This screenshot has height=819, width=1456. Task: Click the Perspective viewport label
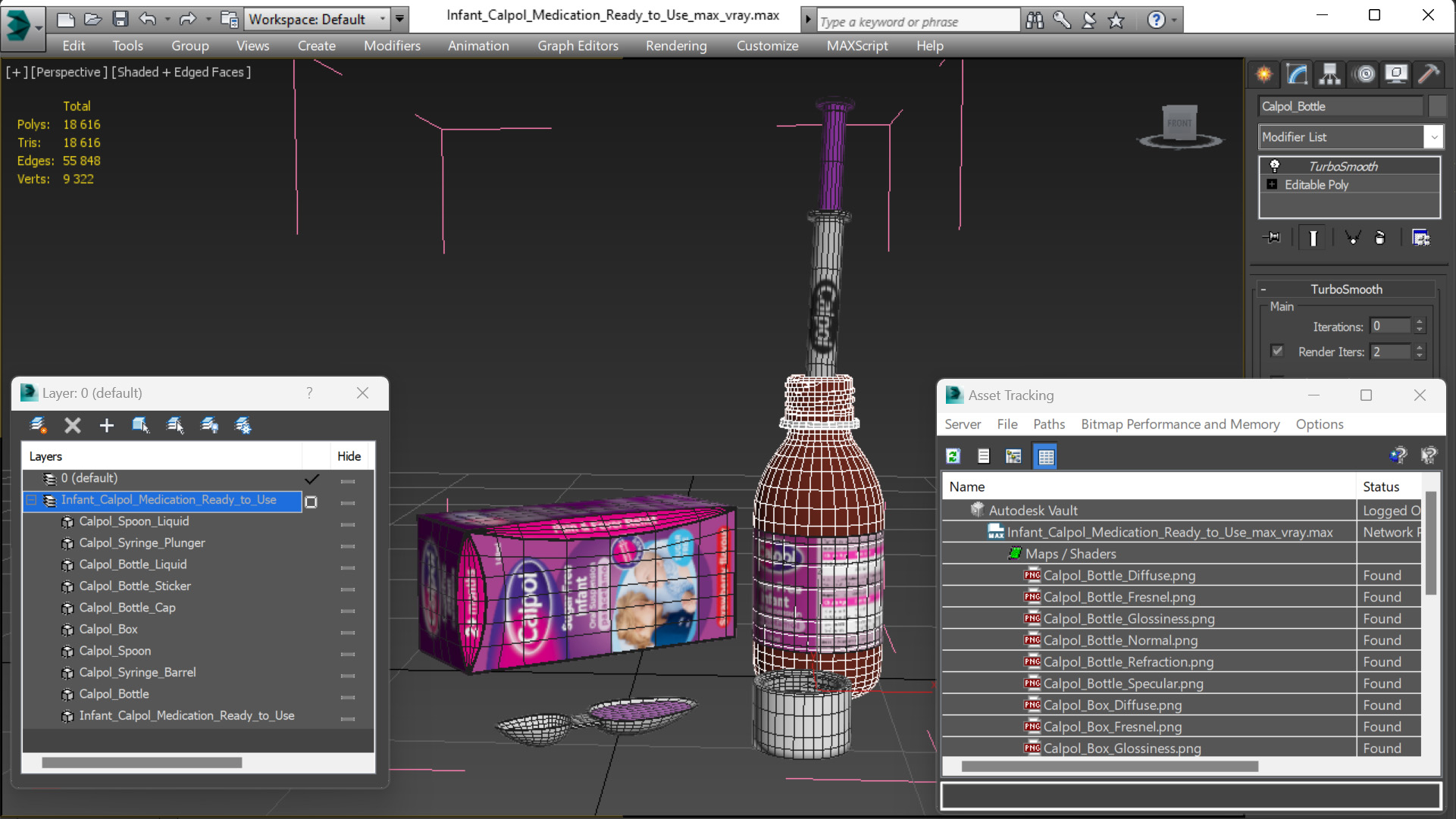point(68,72)
